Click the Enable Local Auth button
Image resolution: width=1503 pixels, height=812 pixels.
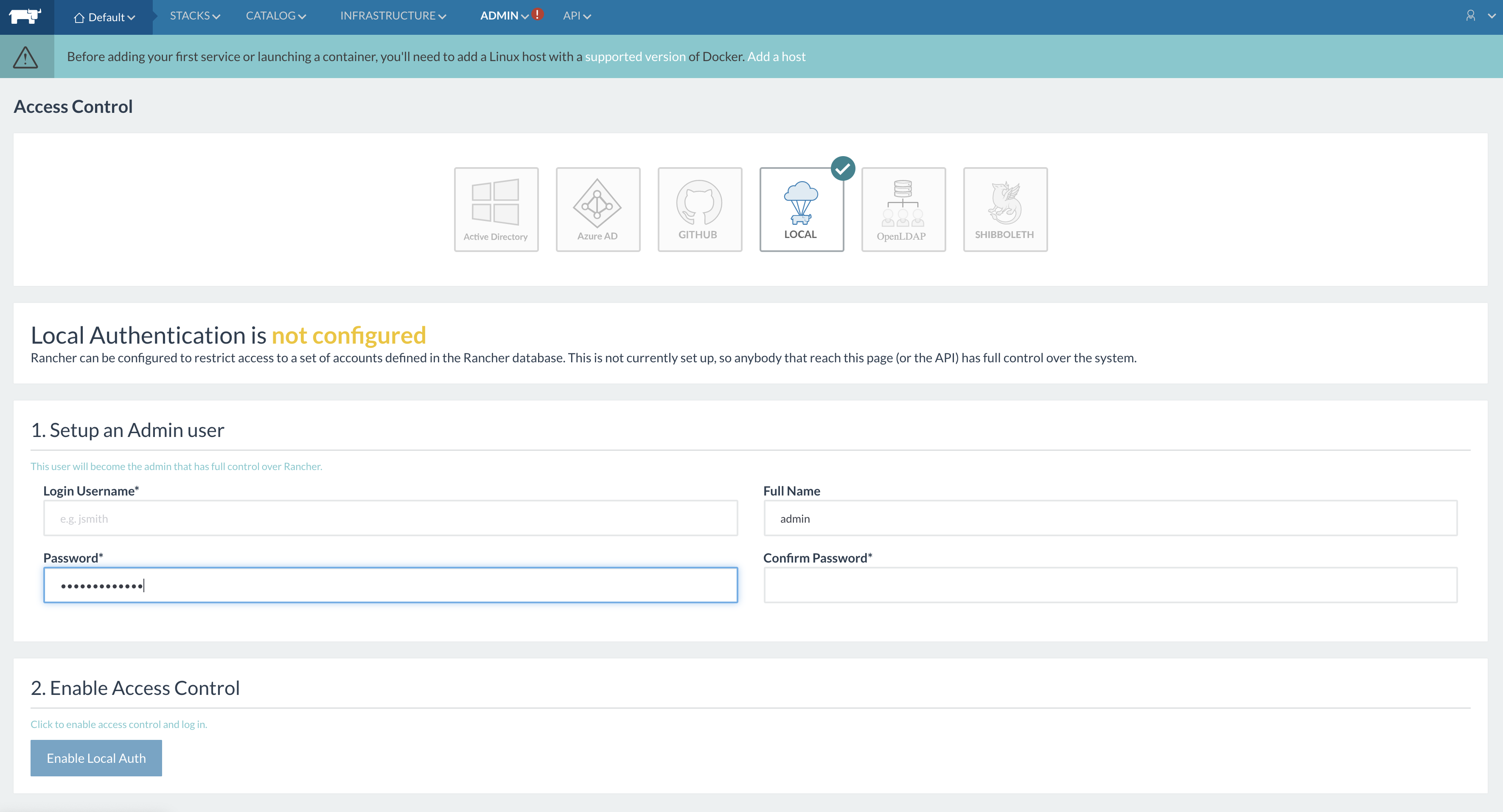(x=96, y=758)
